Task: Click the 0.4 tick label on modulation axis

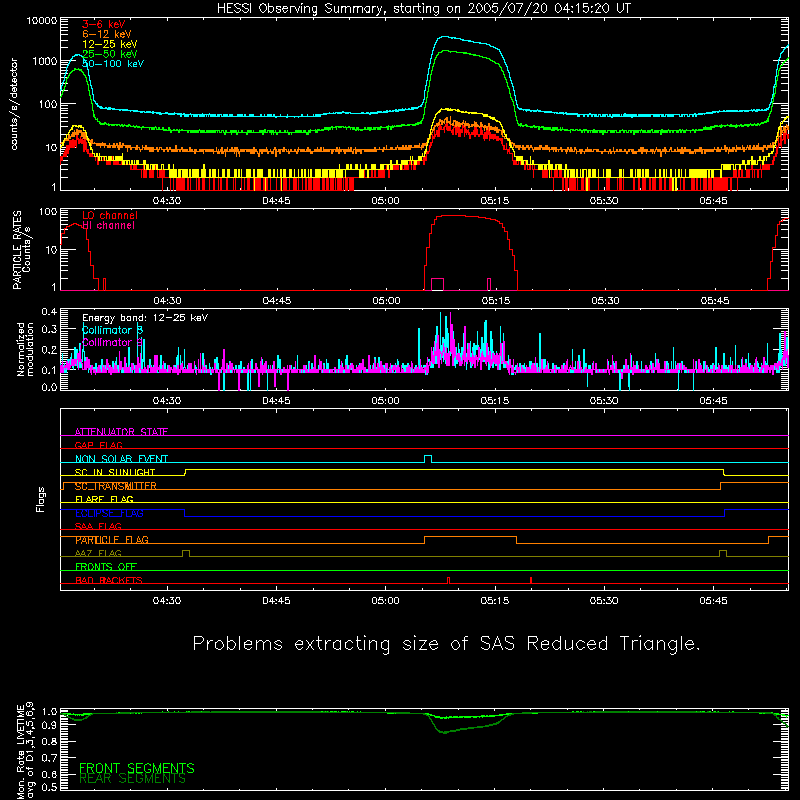Action: pos(49,311)
